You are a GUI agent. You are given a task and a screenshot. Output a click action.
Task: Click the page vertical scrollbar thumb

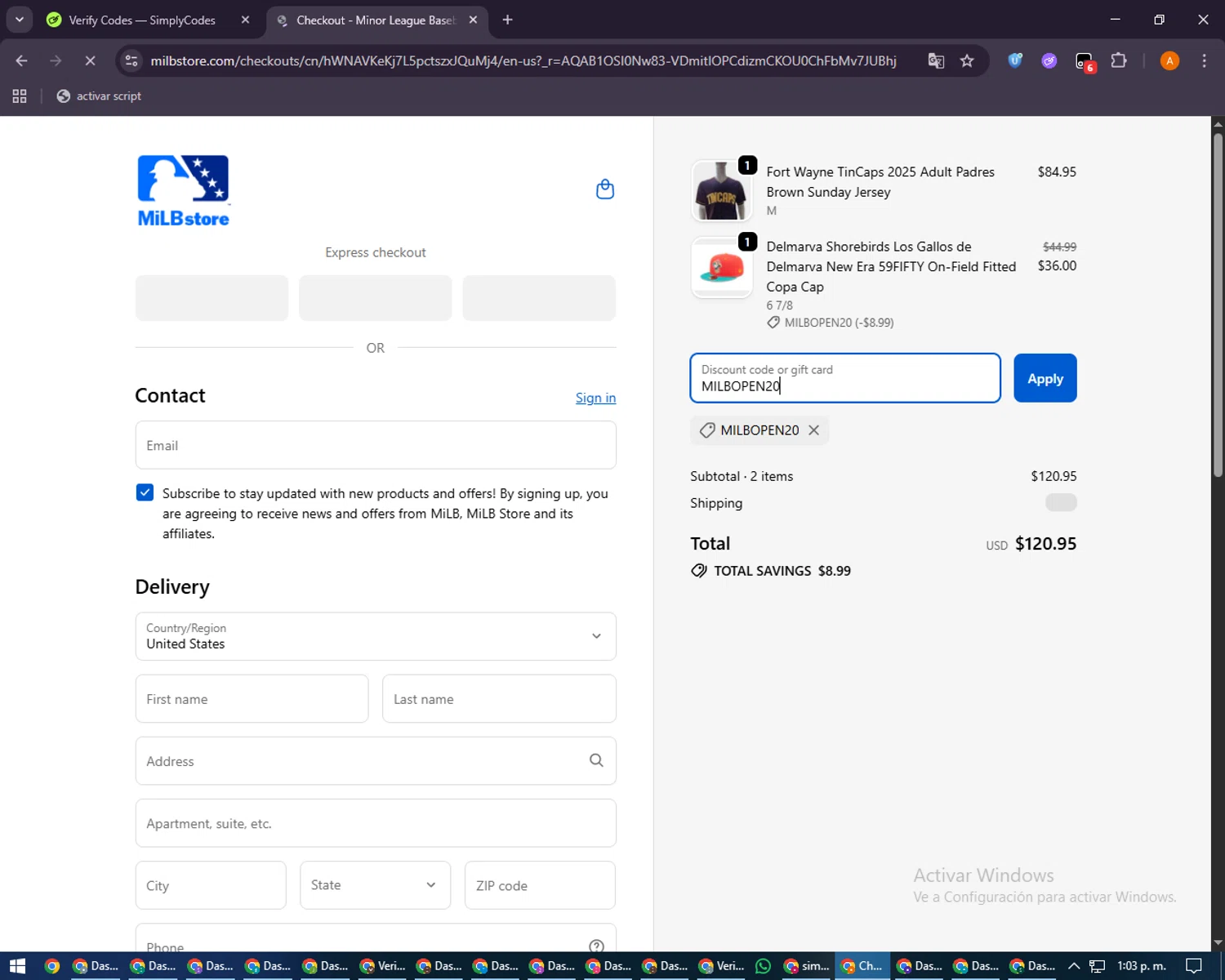click(x=1218, y=304)
